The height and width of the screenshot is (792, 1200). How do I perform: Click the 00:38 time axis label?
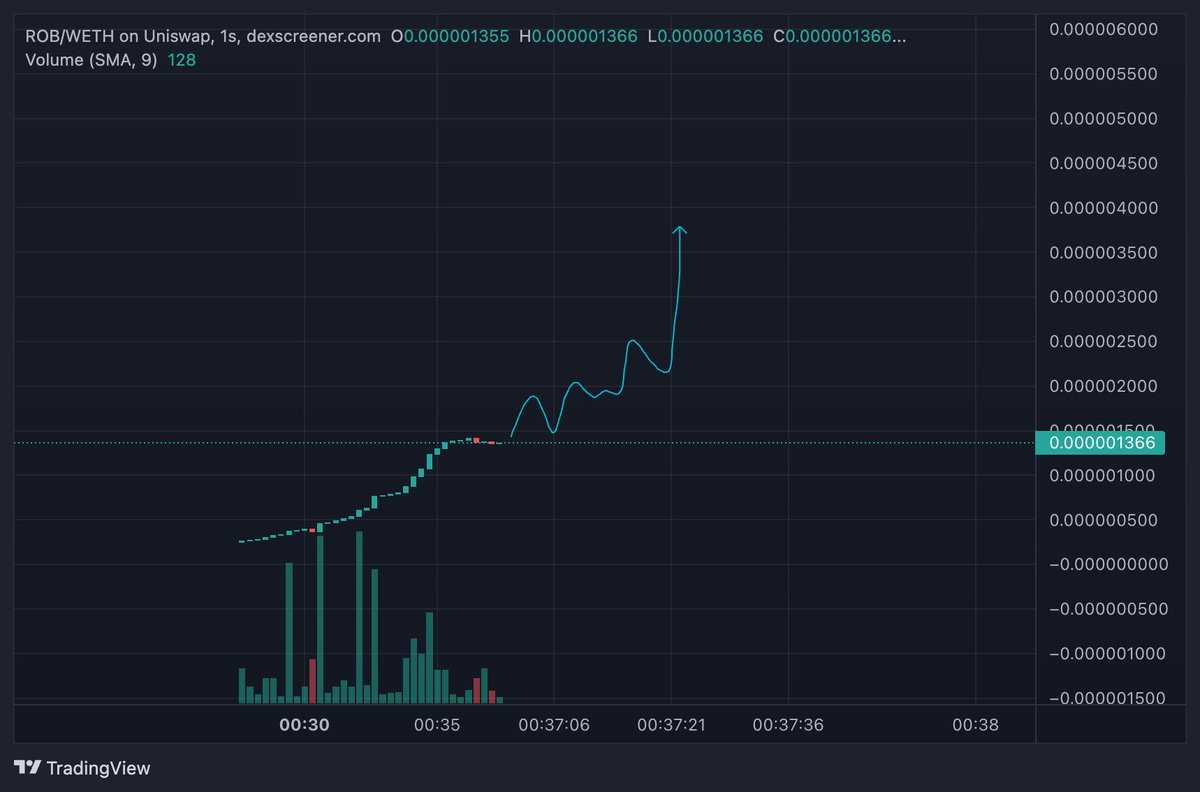coord(975,724)
